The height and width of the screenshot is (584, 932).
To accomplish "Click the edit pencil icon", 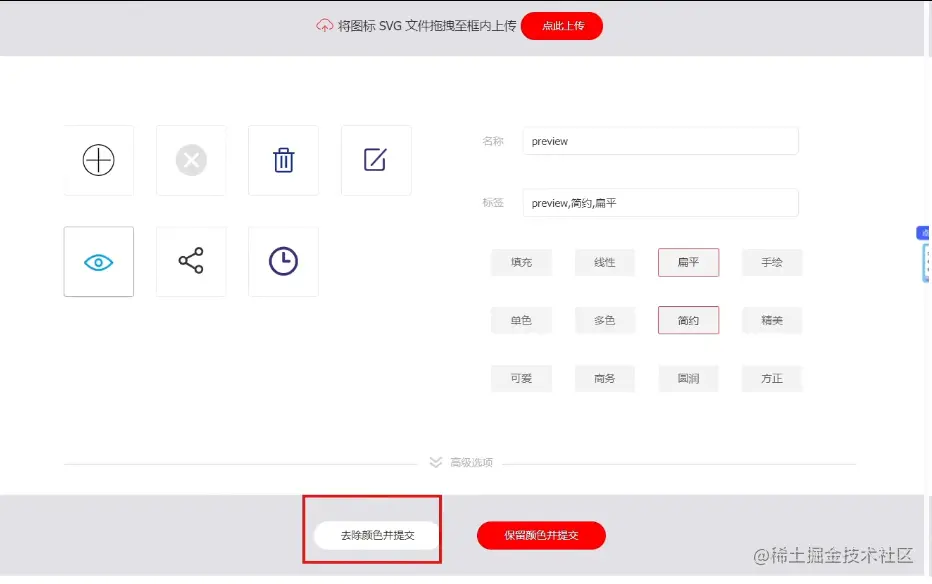I will tap(376, 160).
